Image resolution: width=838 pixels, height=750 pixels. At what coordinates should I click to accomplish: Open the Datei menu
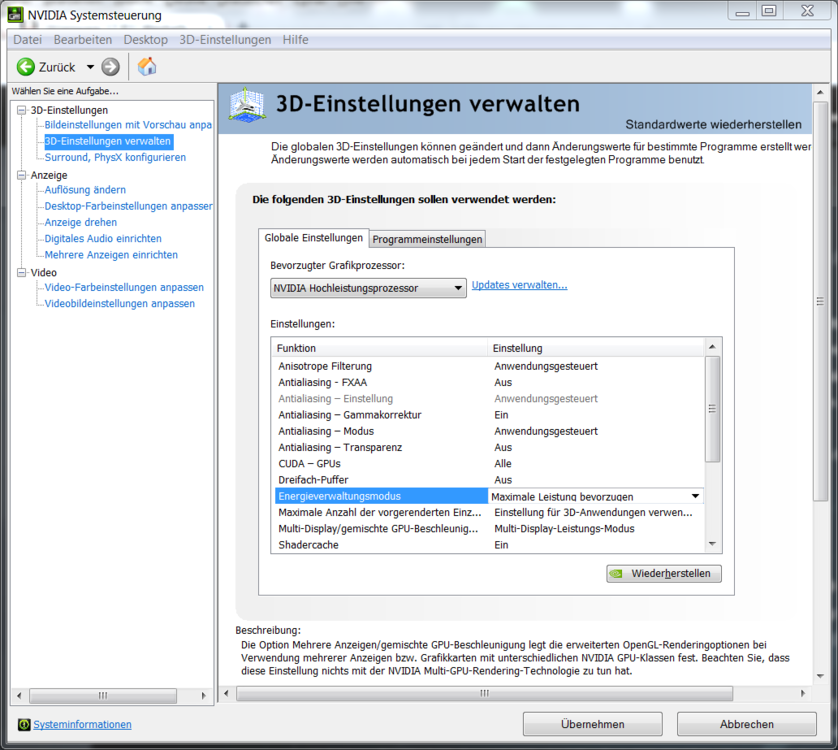(27, 40)
